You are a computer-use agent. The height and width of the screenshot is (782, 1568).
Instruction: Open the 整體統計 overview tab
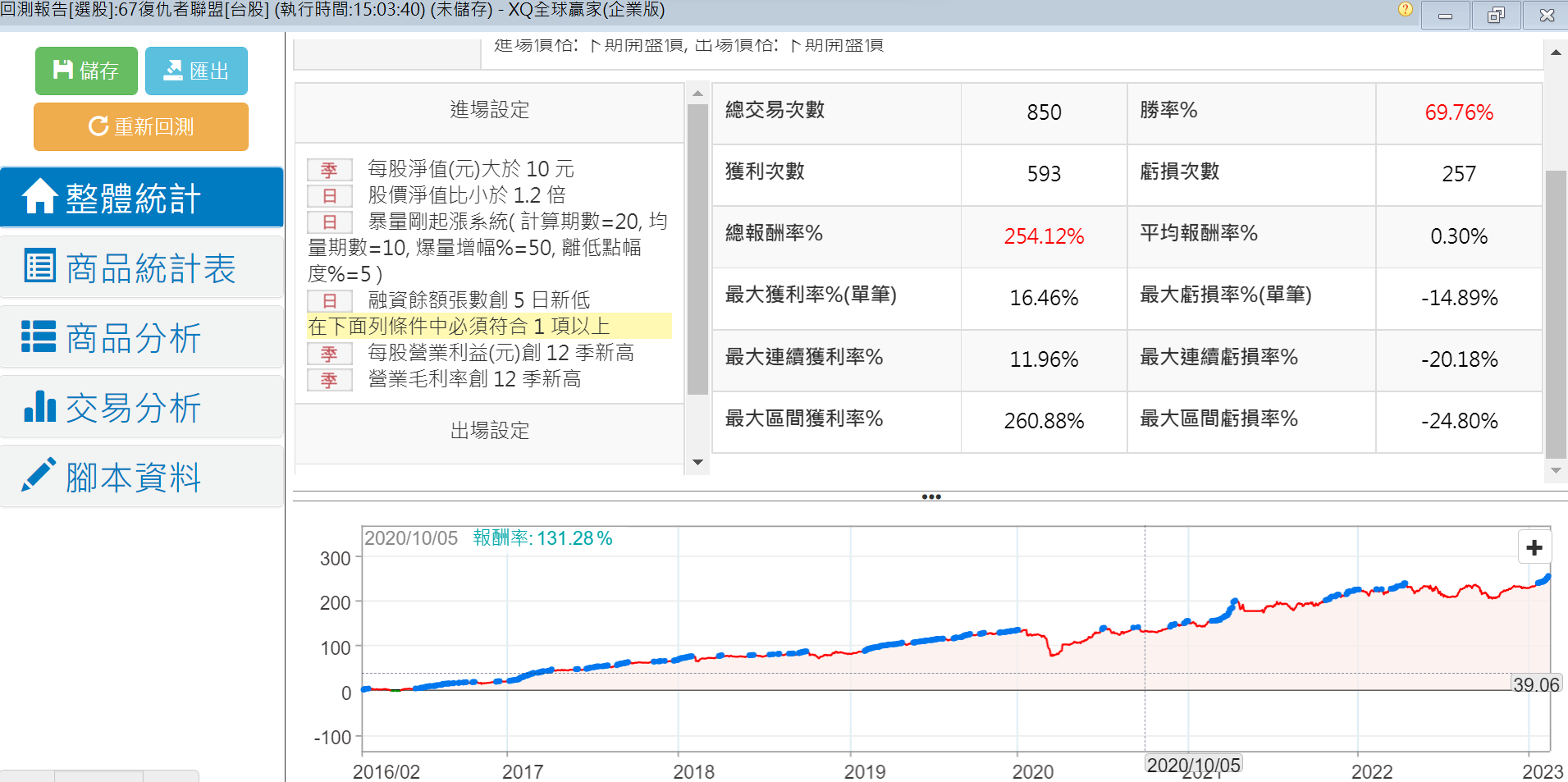click(142, 198)
